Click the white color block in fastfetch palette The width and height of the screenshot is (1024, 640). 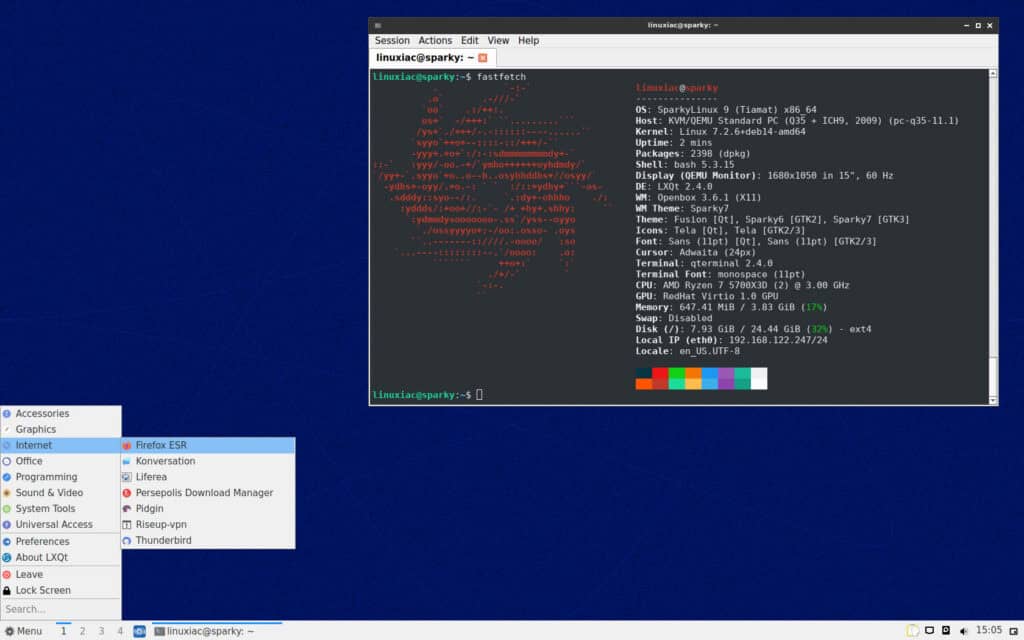tap(759, 378)
